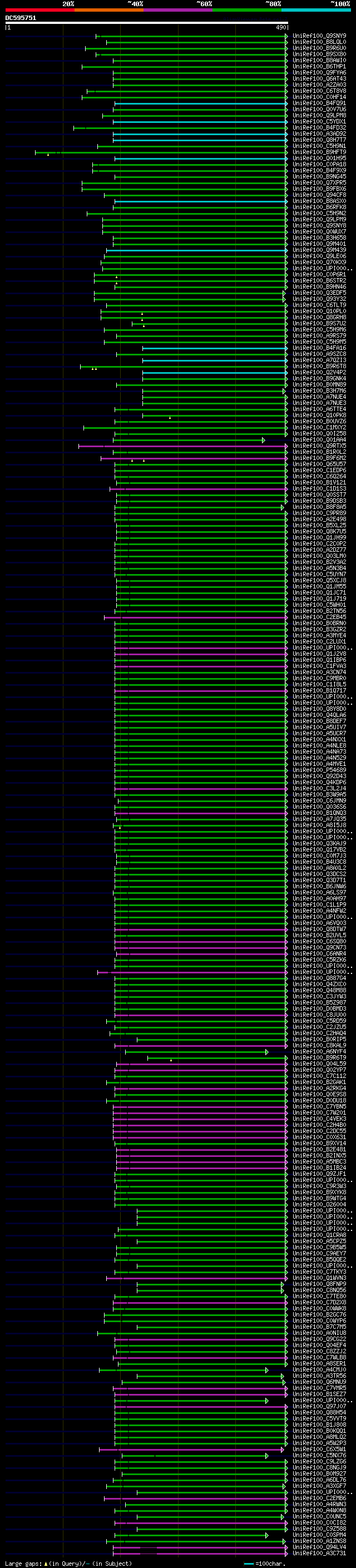356x1568 pixels.
Task: Select hit label UniRef100_Q9LPM8
Action: point(319,116)
